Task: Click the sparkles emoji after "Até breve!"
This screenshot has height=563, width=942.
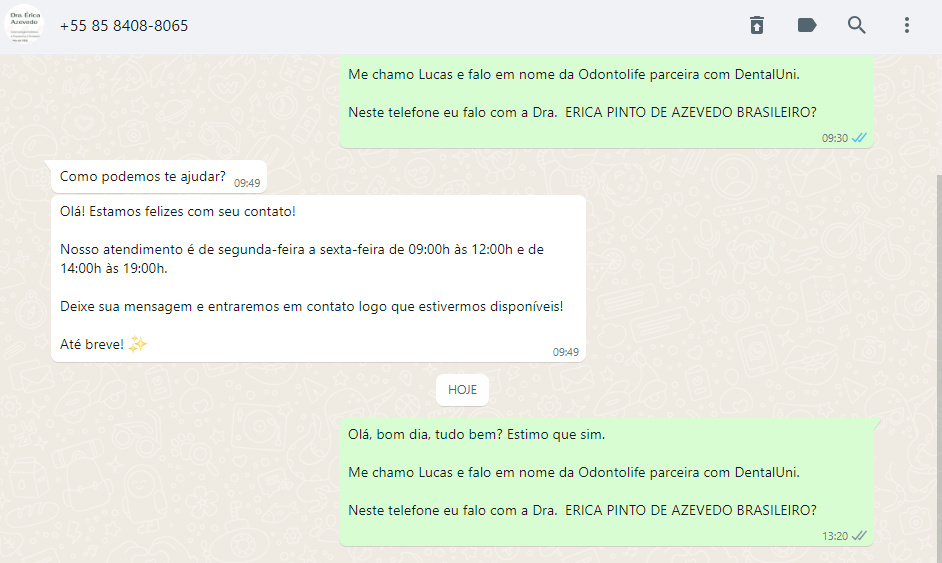Action: (138, 344)
